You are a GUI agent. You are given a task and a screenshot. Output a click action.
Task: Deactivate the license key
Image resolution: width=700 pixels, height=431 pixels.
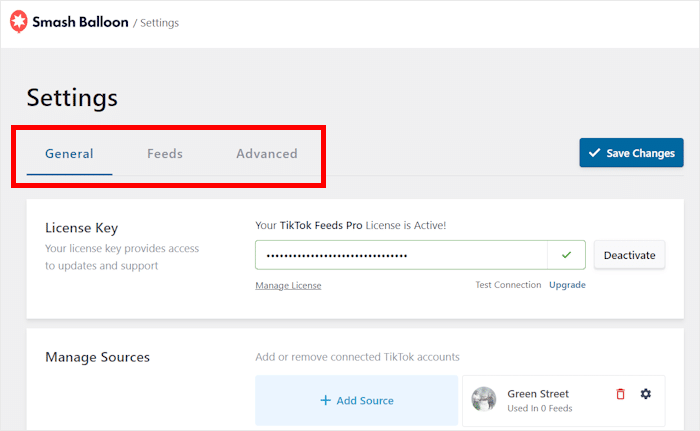630,255
